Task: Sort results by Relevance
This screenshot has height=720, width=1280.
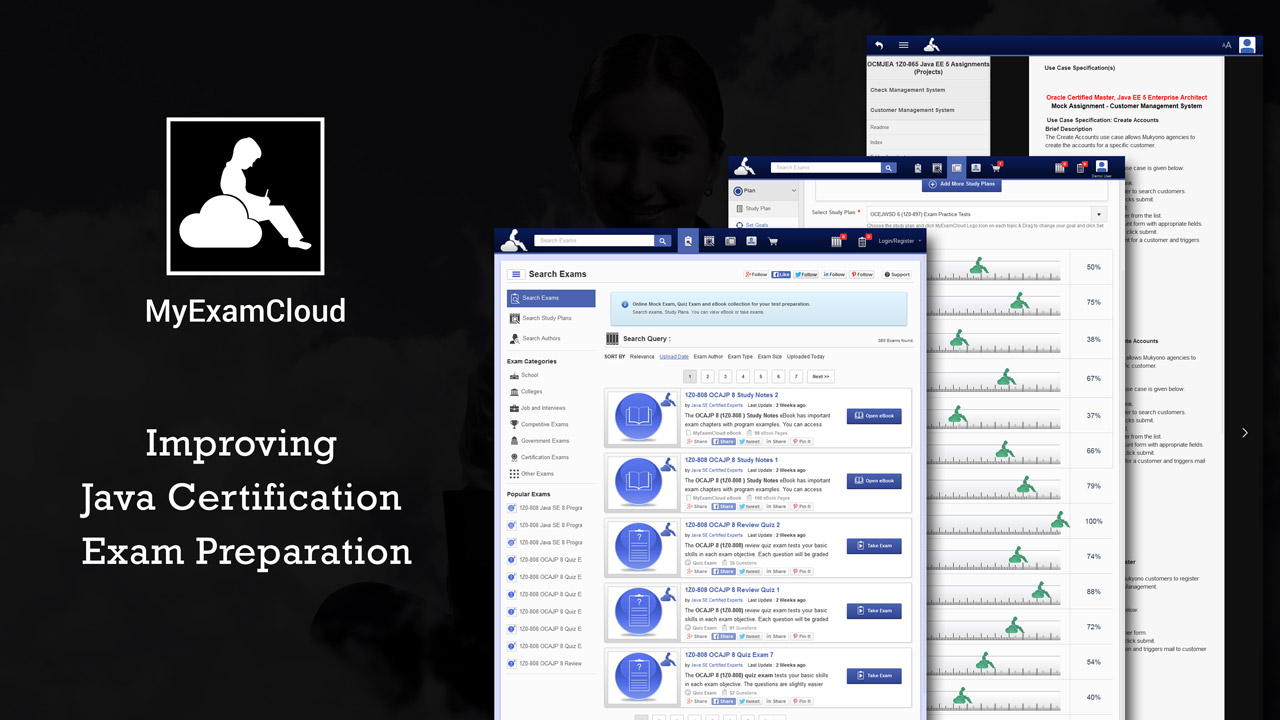Action: (x=642, y=357)
